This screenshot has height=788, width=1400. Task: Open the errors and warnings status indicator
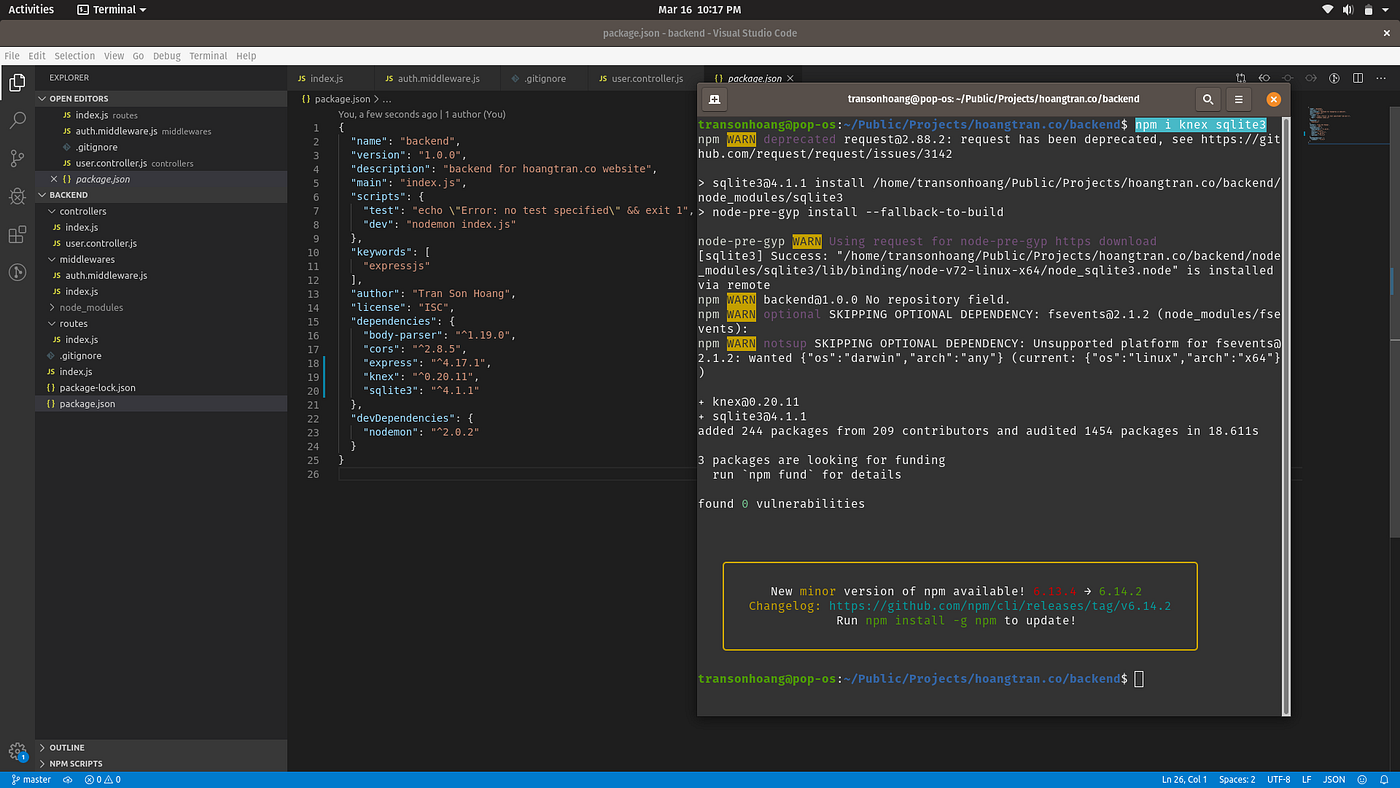pos(103,779)
